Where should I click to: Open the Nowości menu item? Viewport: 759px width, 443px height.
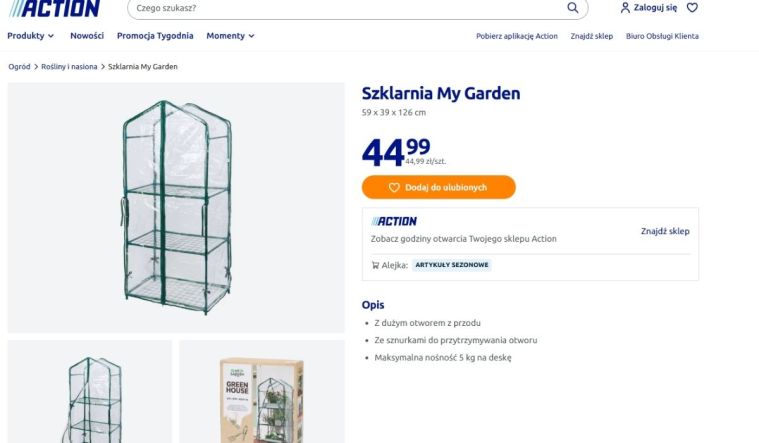pos(87,36)
